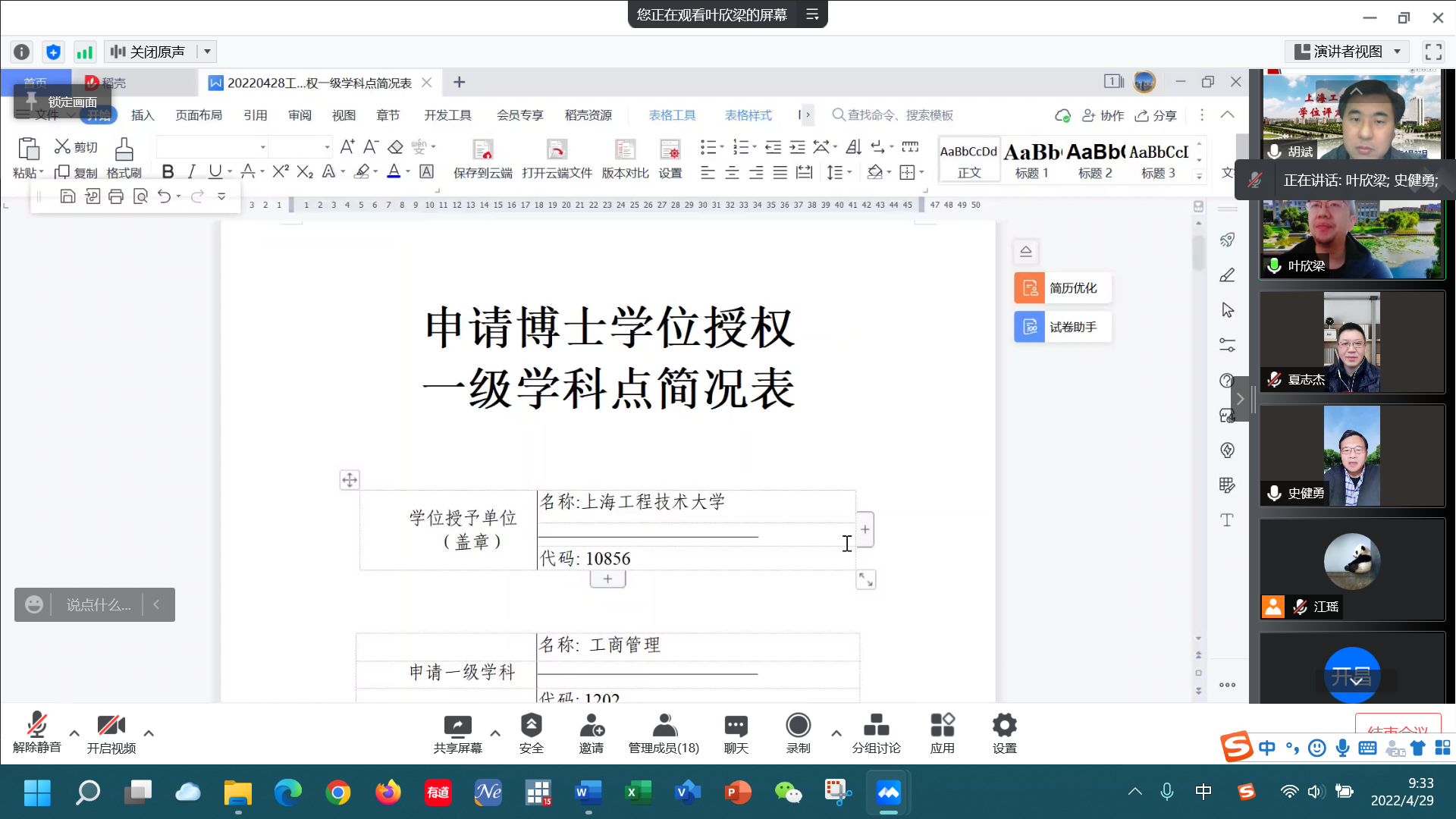Click the screen share icon in meeting toolbar

457,726
